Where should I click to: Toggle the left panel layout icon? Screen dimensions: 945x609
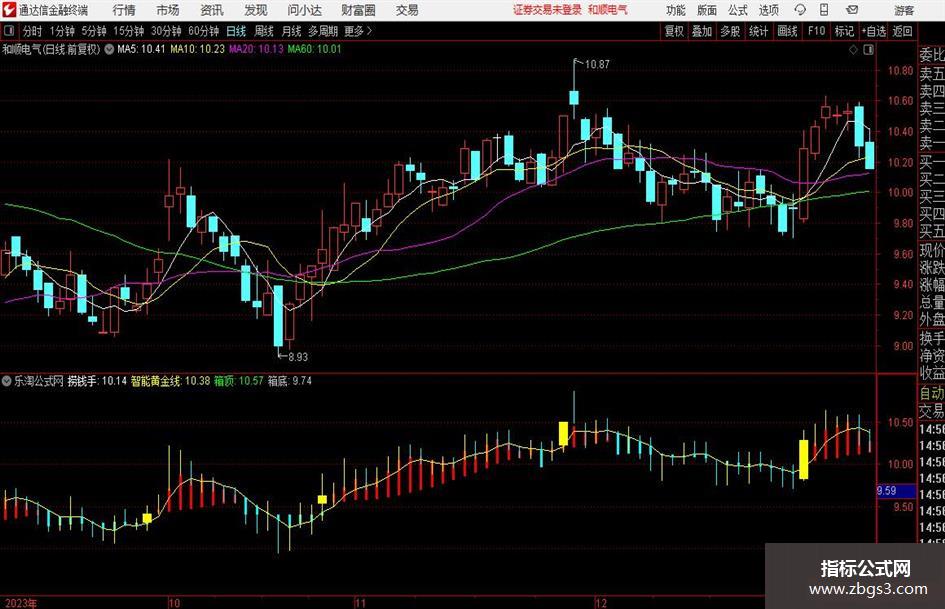[8, 31]
